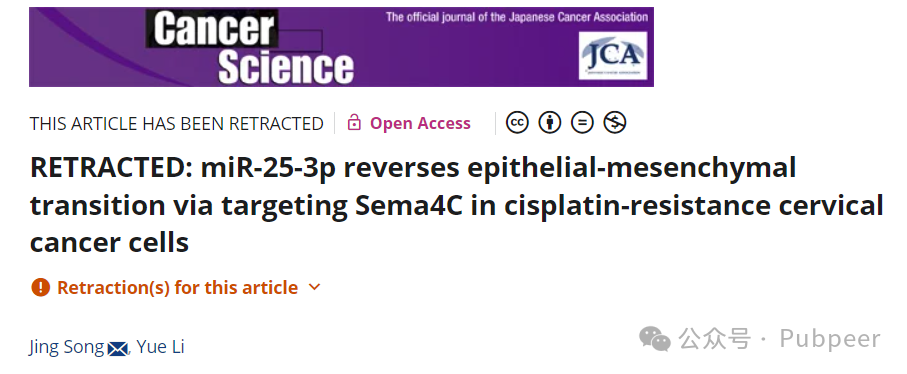Viewport: 907px width, 374px height.
Task: Click the 公众号 watermark text
Action: pyautogui.click(x=715, y=339)
